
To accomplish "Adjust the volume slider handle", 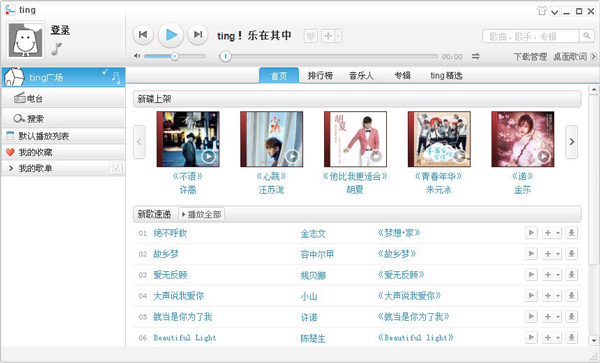I will click(x=174, y=56).
